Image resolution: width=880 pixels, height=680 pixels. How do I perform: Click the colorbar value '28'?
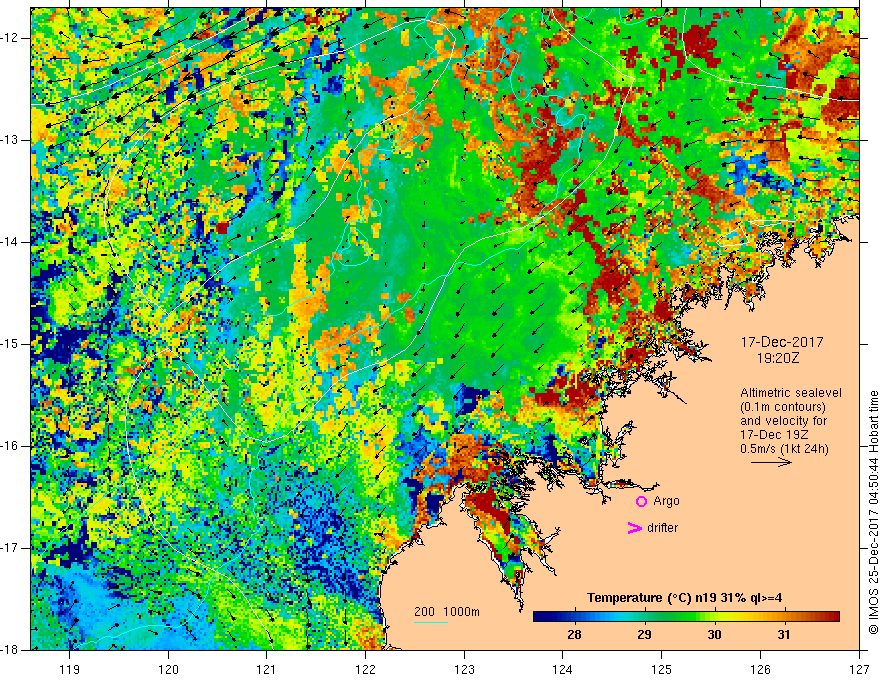tap(574, 635)
